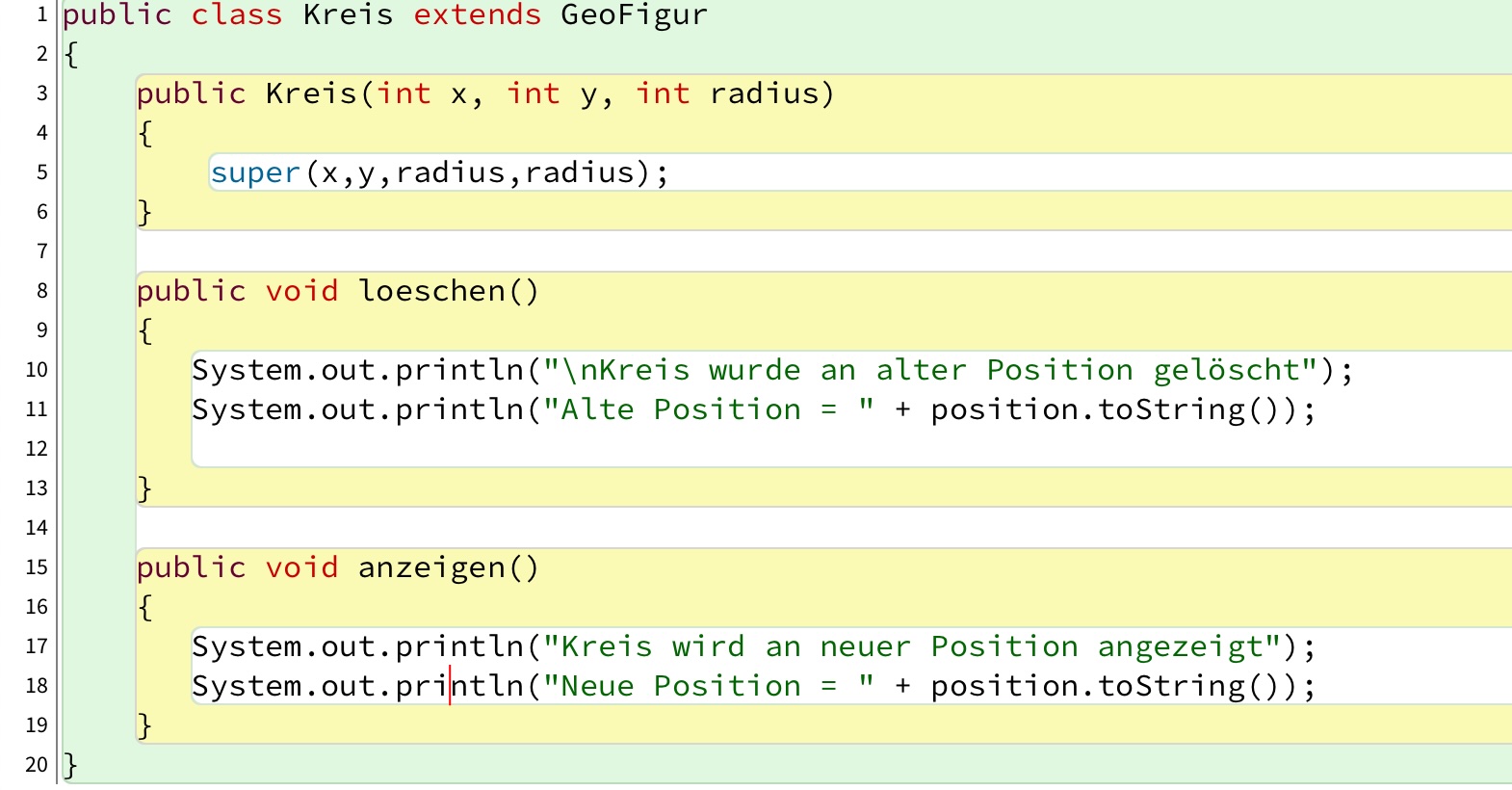Click line number 18 in the gutter
Screen dimensions: 1512x790
pos(37,686)
